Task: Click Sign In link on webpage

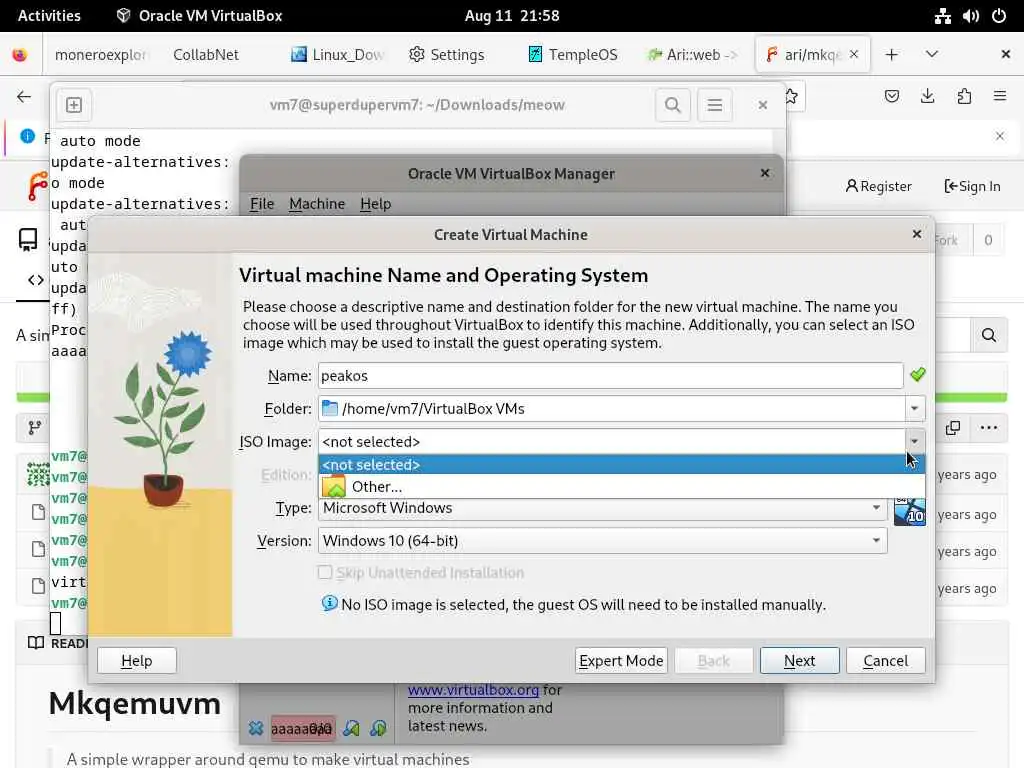Action: (x=972, y=186)
